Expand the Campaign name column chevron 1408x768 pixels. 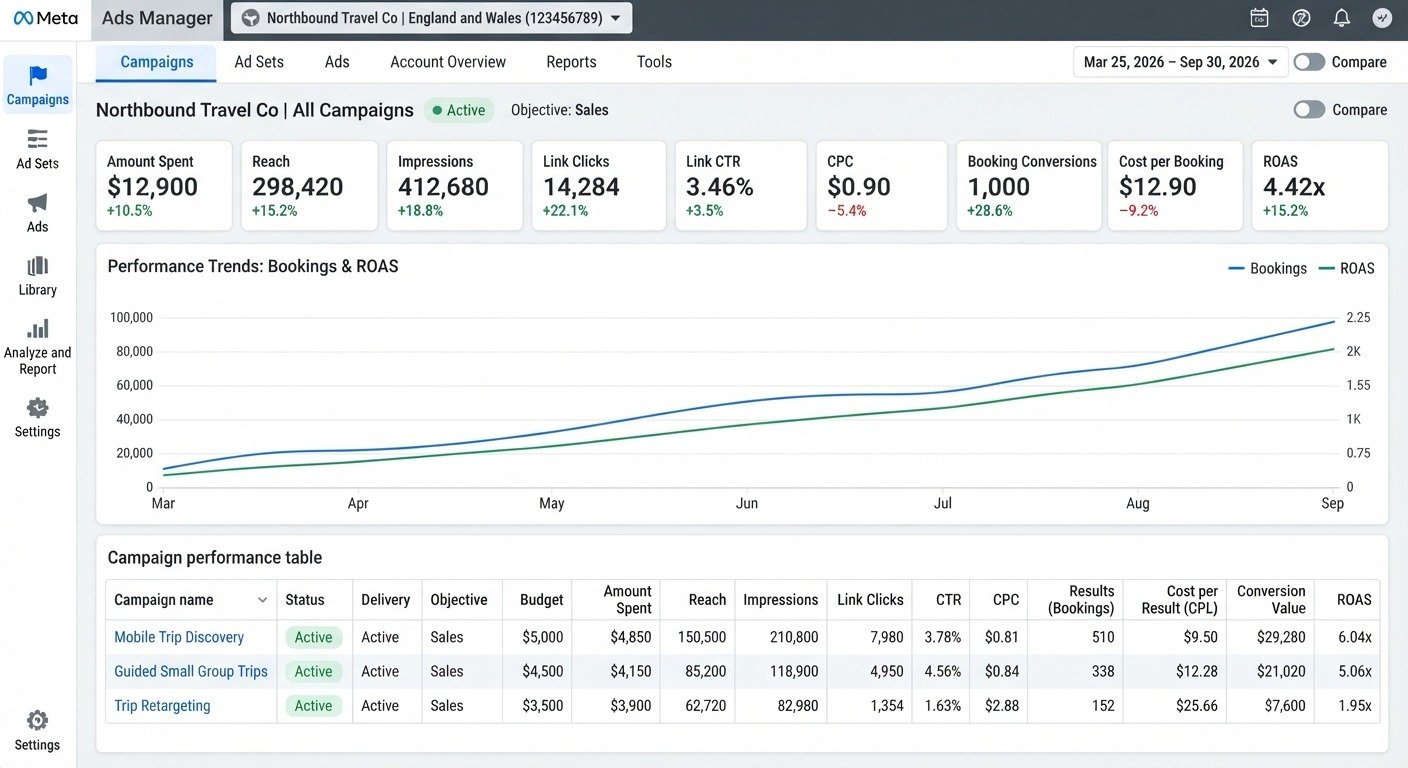click(x=262, y=600)
